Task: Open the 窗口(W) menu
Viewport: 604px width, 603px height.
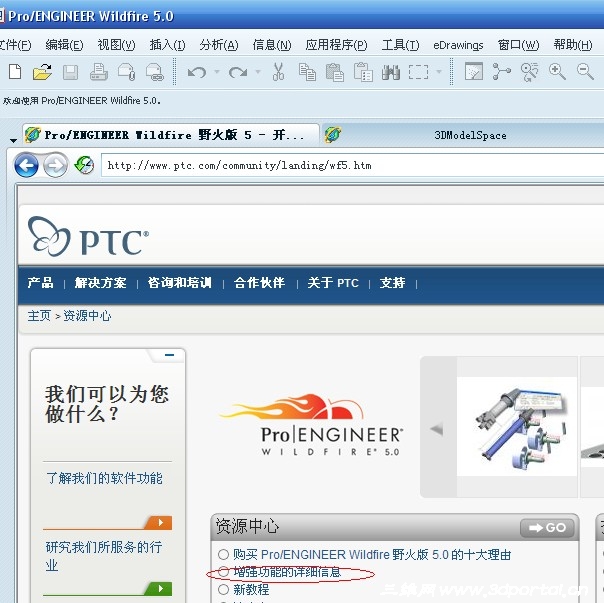Action: pyautogui.click(x=518, y=45)
